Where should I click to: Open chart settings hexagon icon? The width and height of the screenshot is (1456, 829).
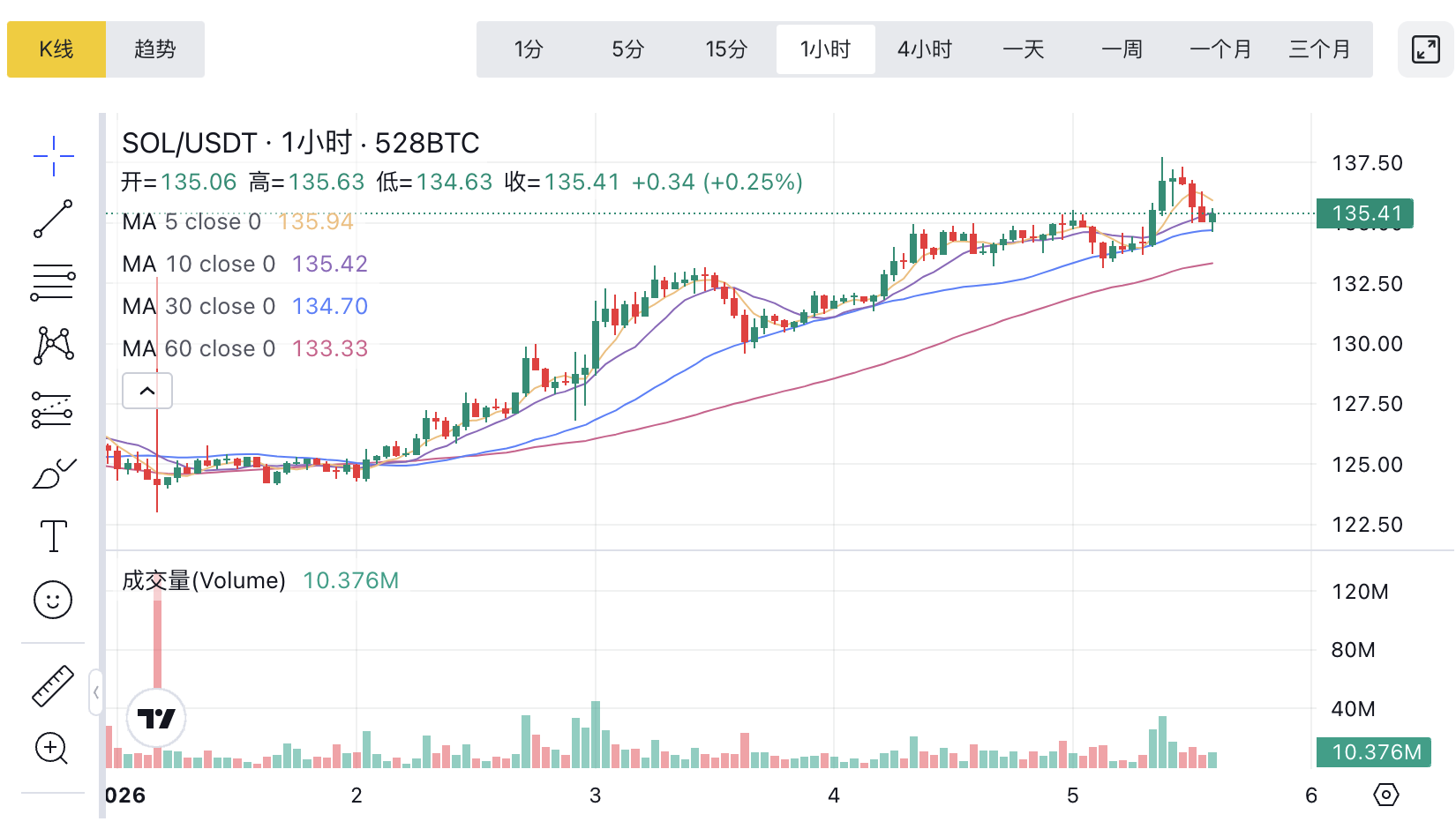point(1386,795)
